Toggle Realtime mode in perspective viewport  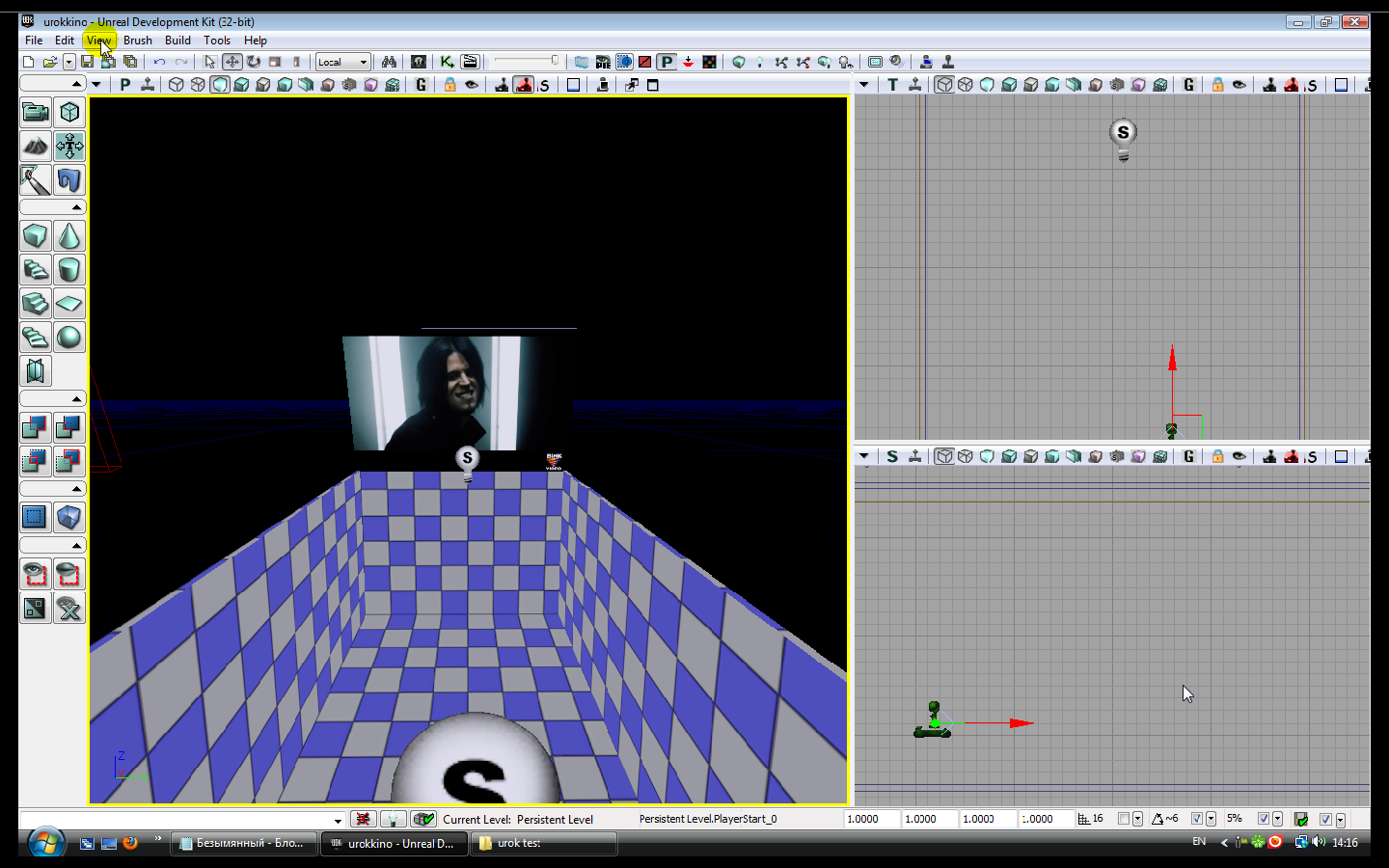(148, 85)
